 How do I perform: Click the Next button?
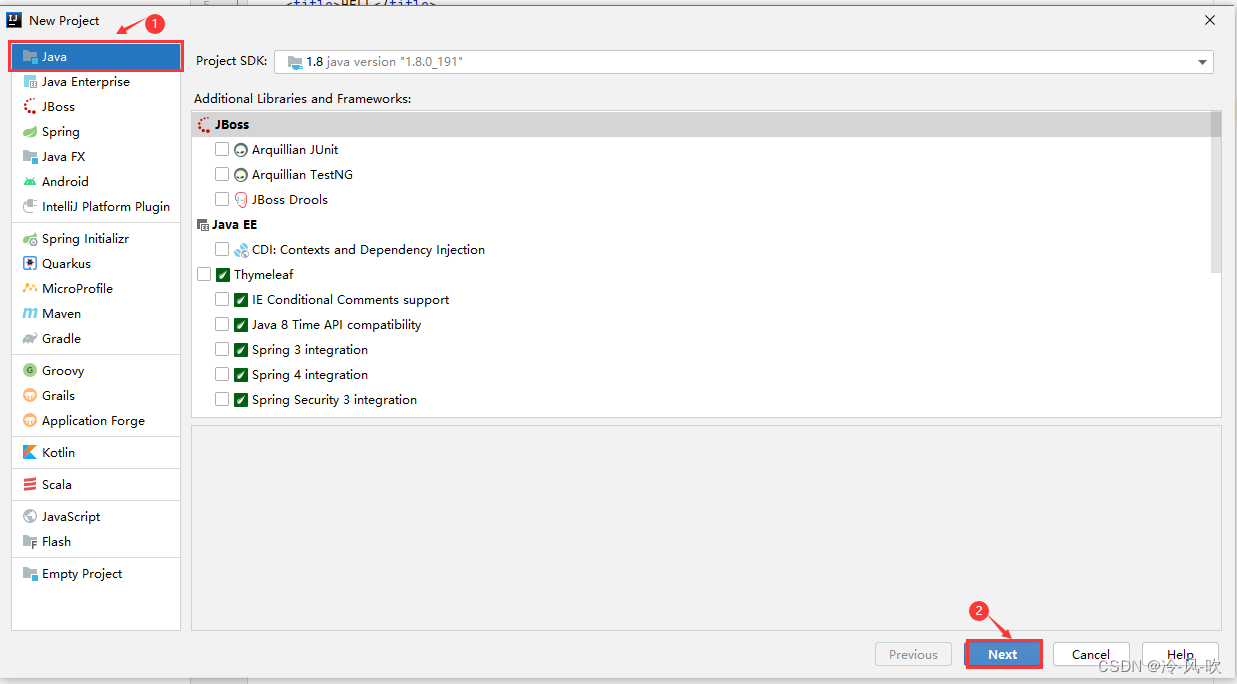pos(1003,654)
